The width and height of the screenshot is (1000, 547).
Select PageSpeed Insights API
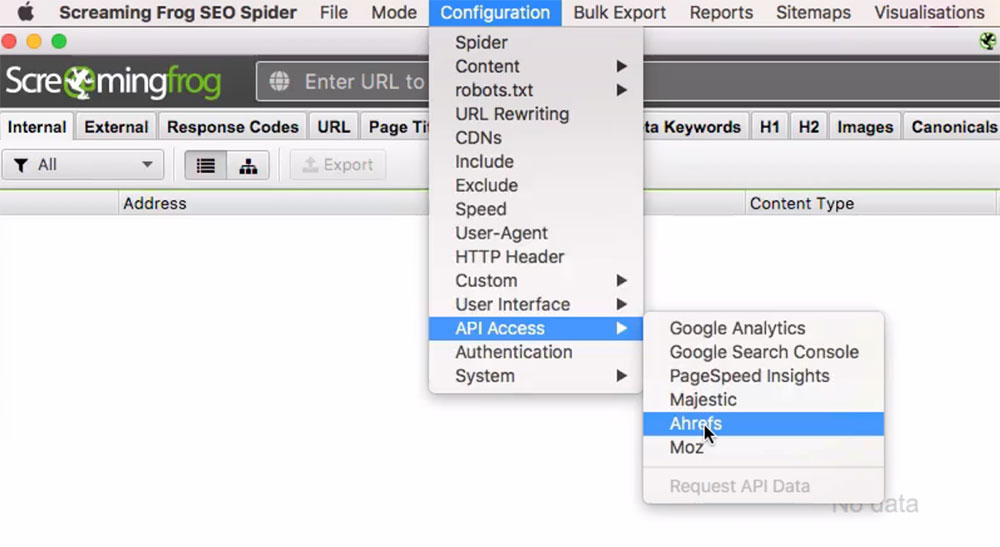[x=763, y=376]
